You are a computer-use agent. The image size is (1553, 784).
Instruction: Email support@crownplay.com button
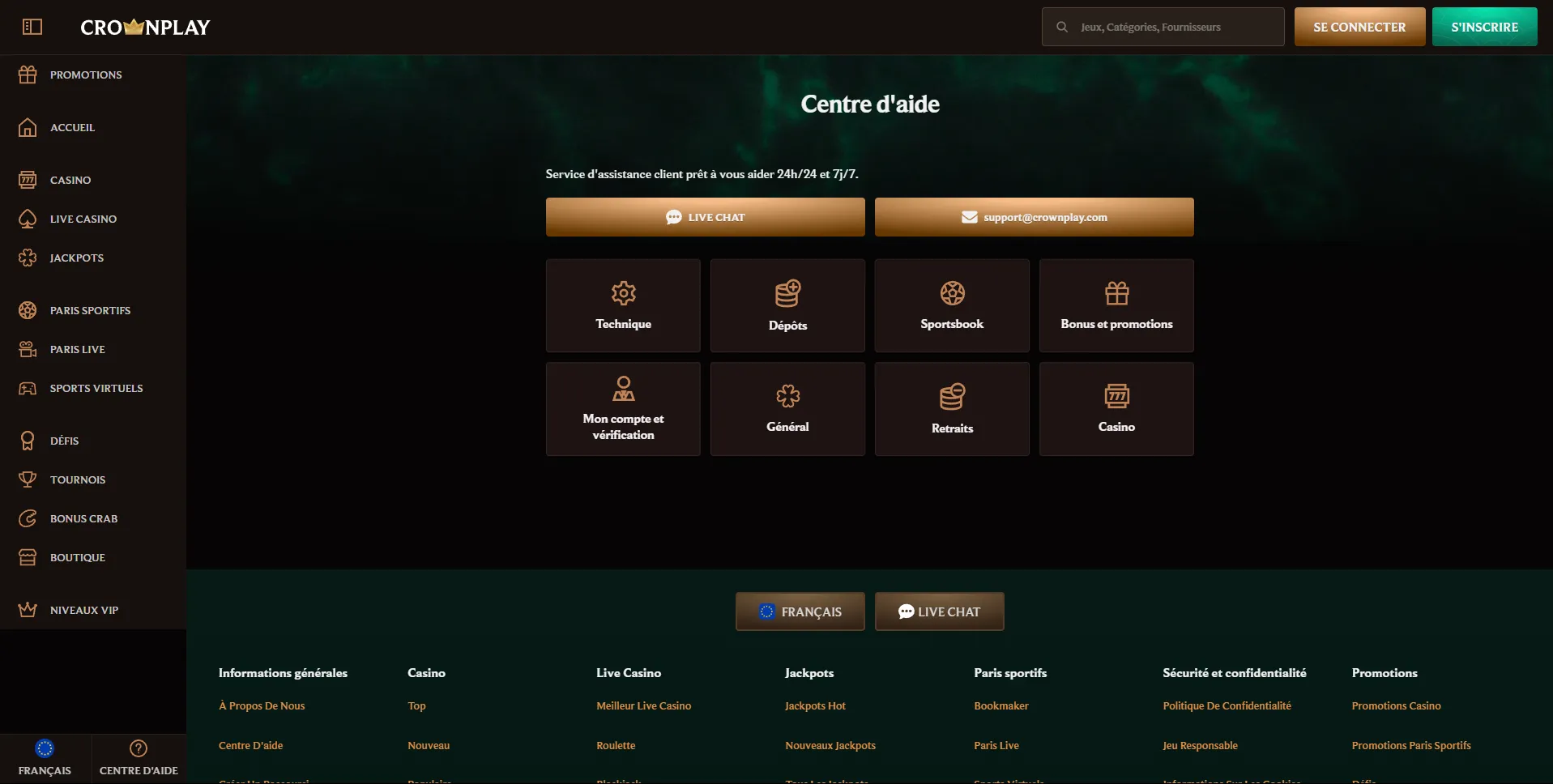click(x=1035, y=217)
